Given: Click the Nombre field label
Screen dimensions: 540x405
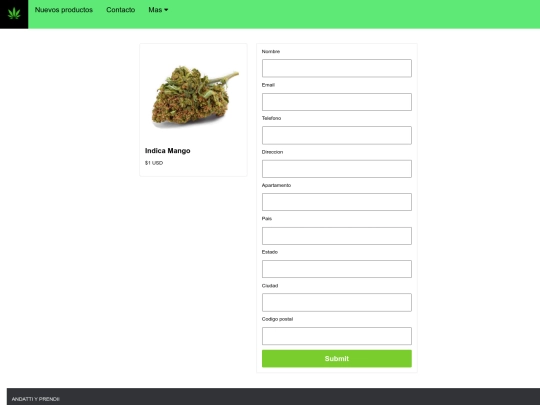Looking at the screenshot, I should click(271, 52).
